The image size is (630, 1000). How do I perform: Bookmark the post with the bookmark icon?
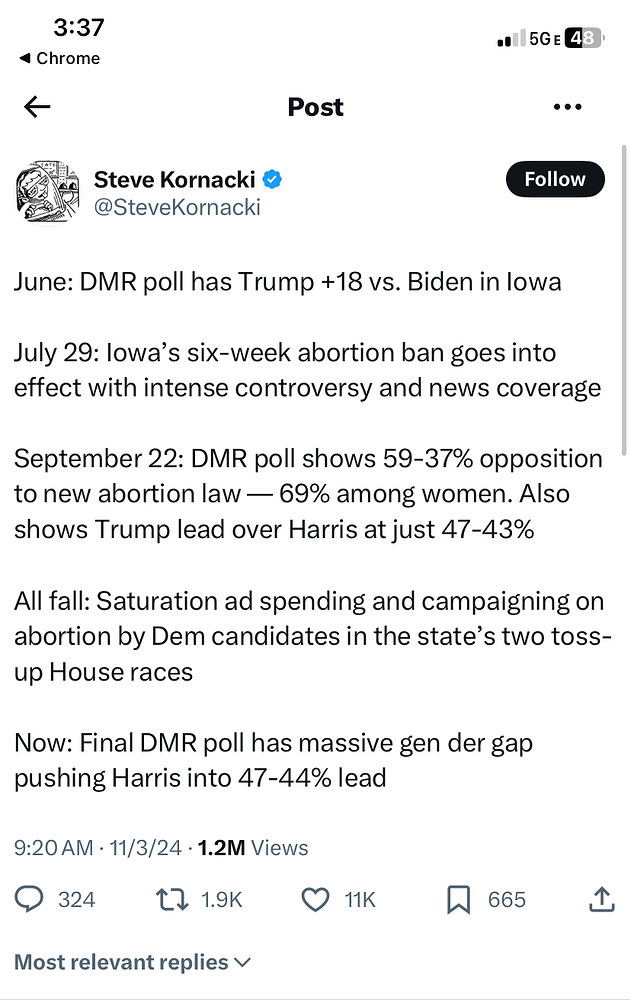pos(458,900)
